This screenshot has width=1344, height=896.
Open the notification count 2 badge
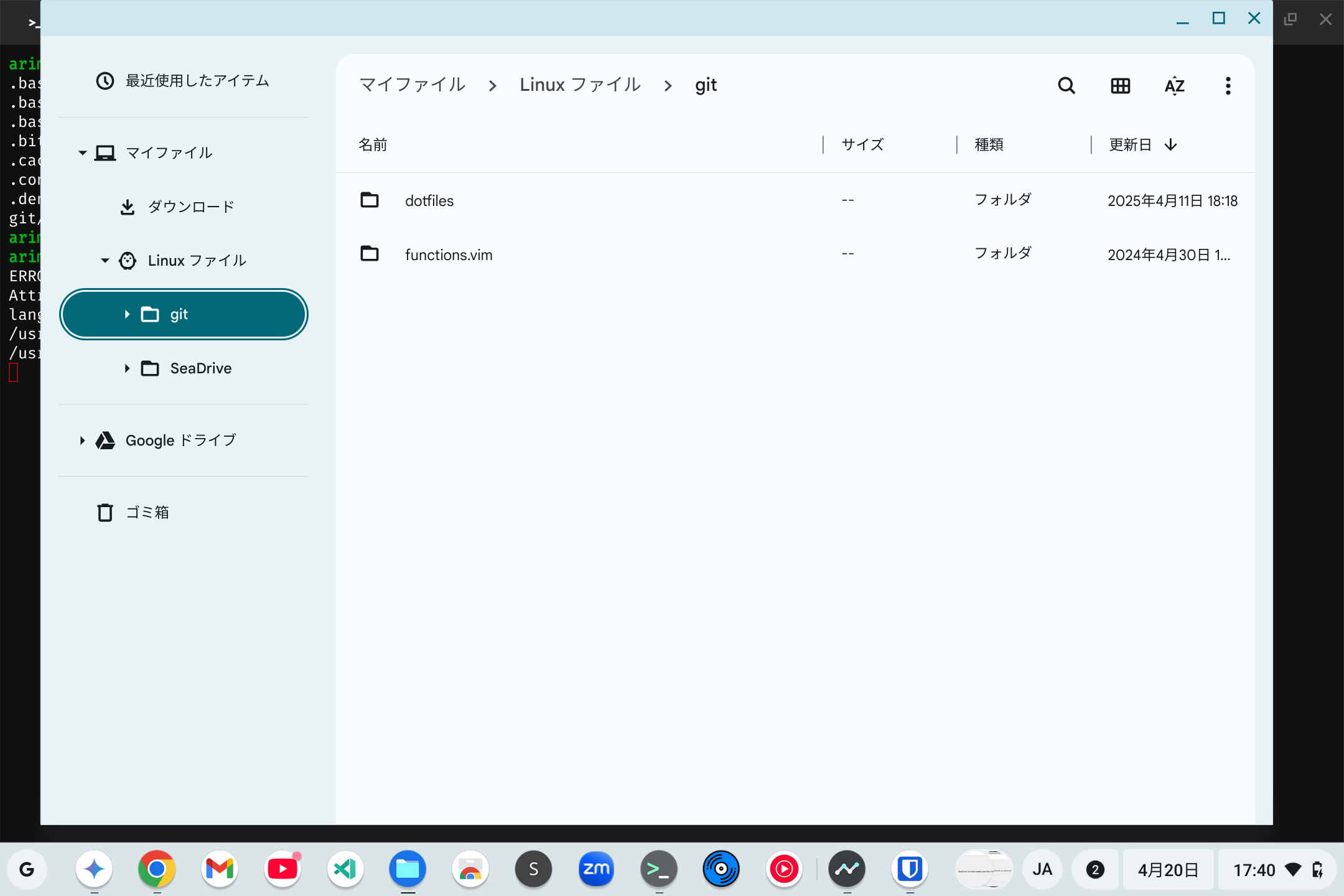coord(1095,869)
